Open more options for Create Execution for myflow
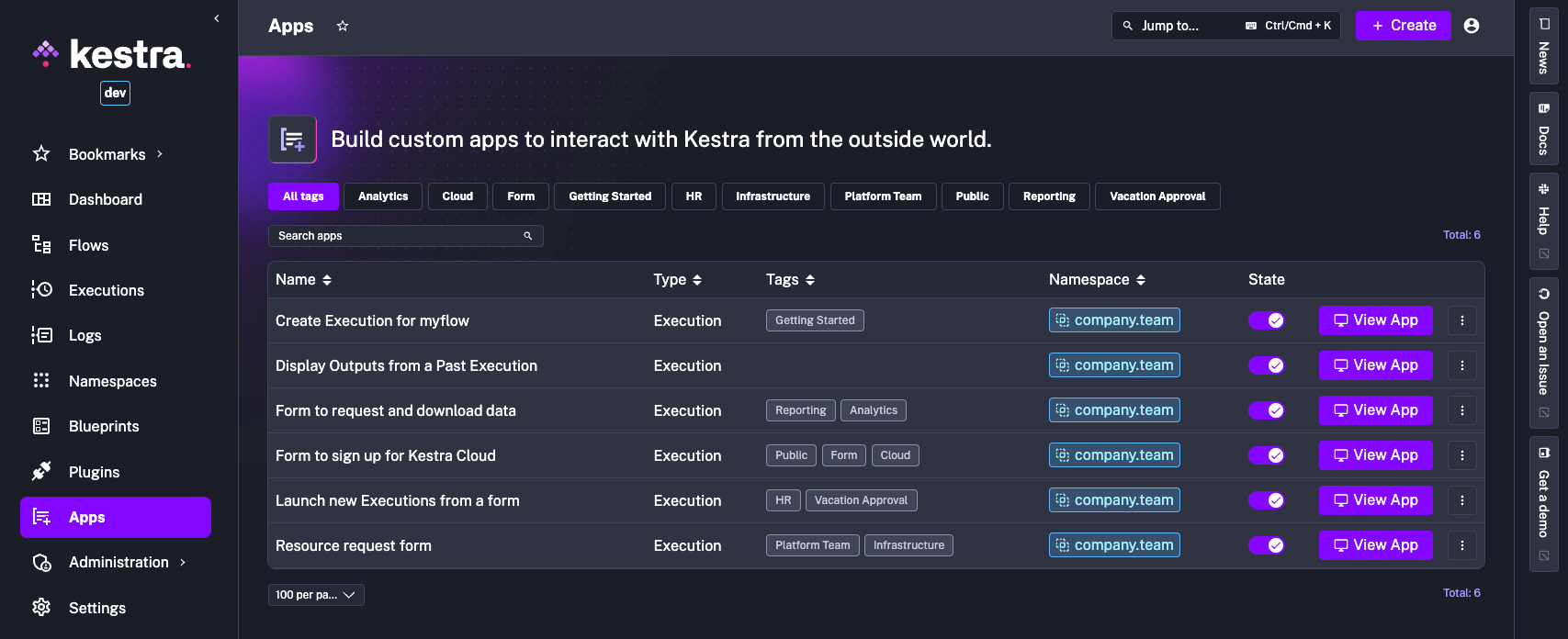The width and height of the screenshot is (1568, 639). click(1462, 320)
